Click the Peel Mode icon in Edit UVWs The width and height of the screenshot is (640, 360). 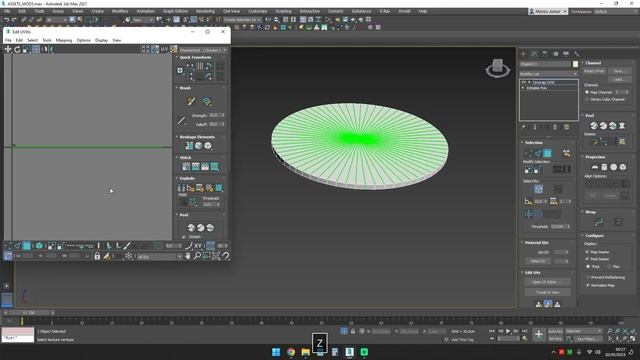[x=200, y=228]
